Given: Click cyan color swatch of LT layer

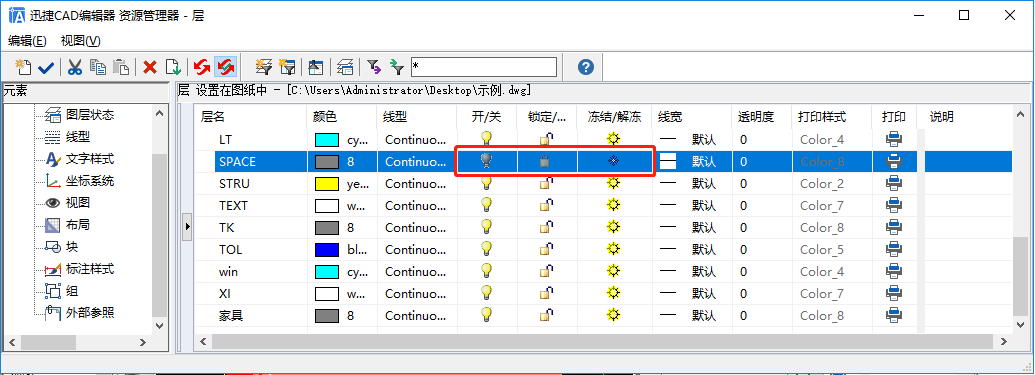Looking at the screenshot, I should click(x=327, y=139).
